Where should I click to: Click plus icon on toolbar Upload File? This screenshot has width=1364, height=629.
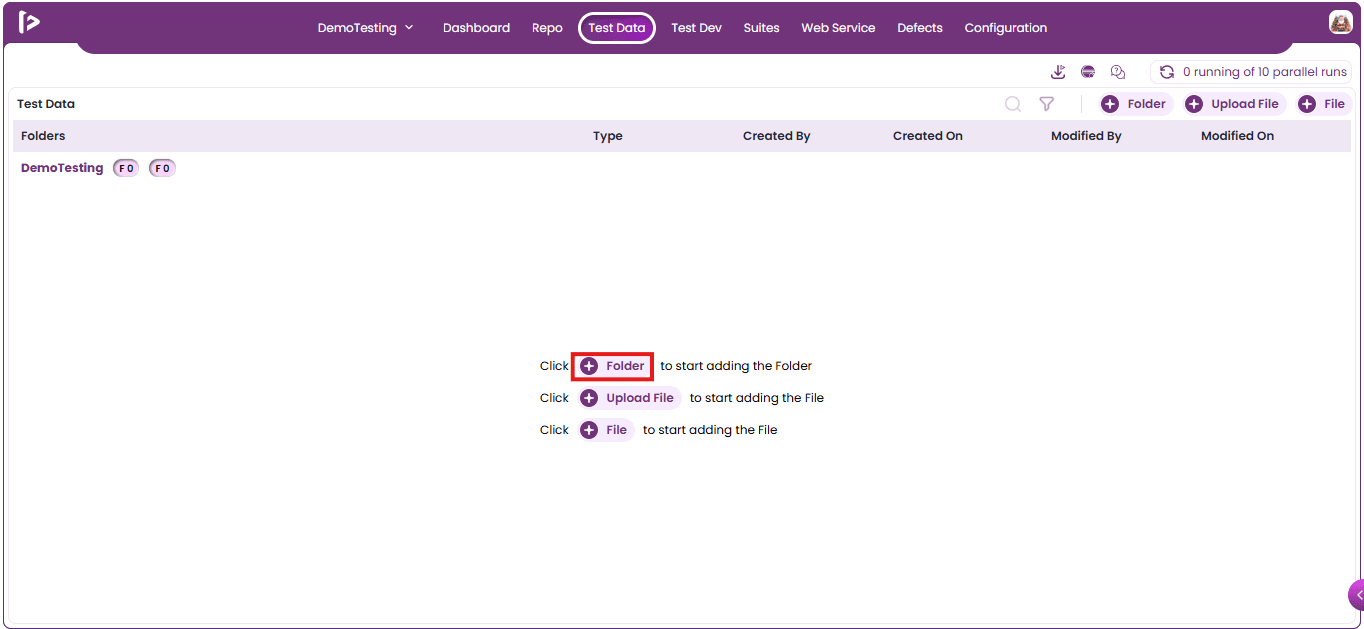pyautogui.click(x=1194, y=104)
